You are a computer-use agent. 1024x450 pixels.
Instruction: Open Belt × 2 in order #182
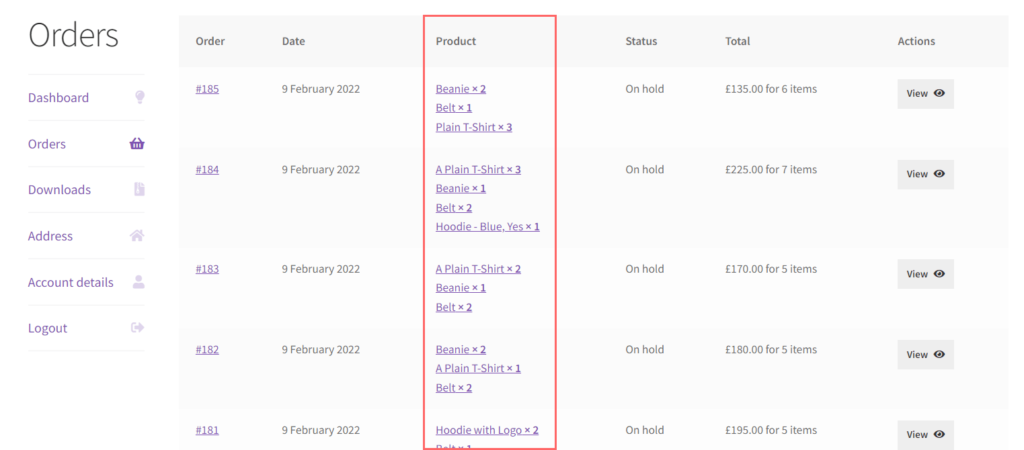point(454,389)
